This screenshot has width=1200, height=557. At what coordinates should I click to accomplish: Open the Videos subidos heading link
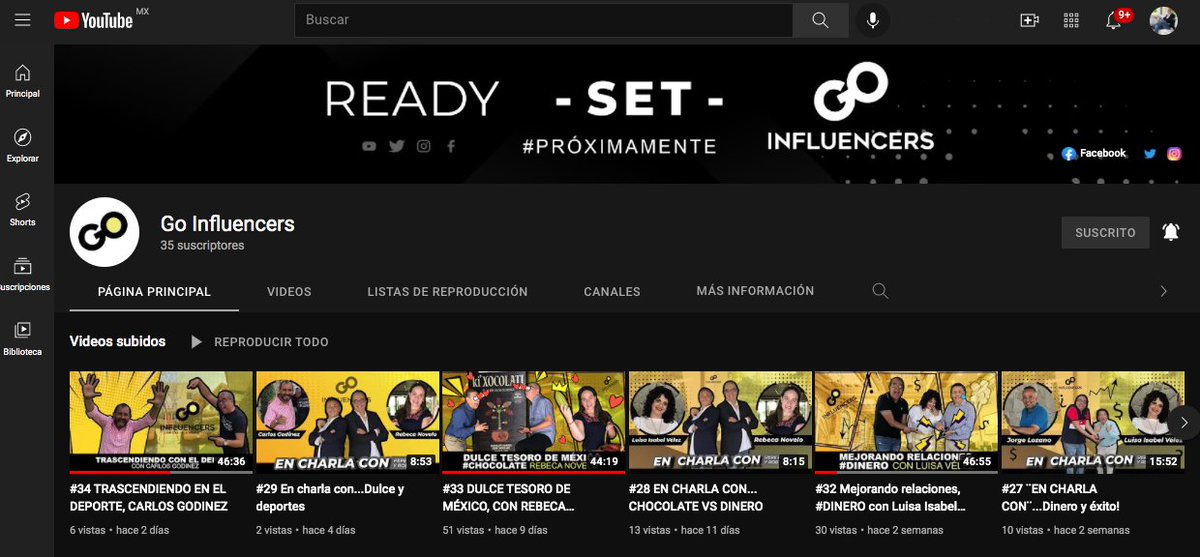click(x=118, y=341)
